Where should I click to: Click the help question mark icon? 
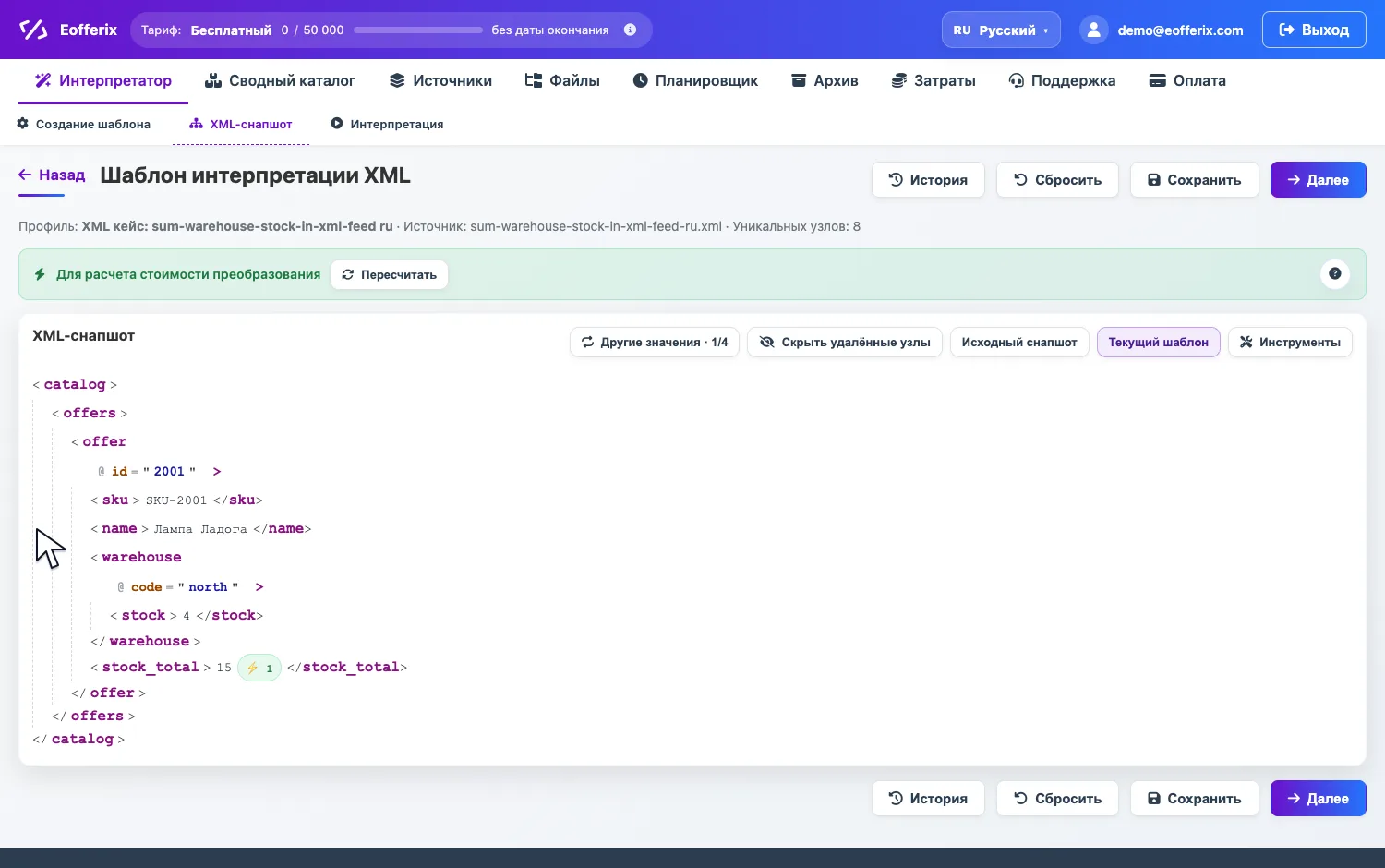pyautogui.click(x=1335, y=273)
